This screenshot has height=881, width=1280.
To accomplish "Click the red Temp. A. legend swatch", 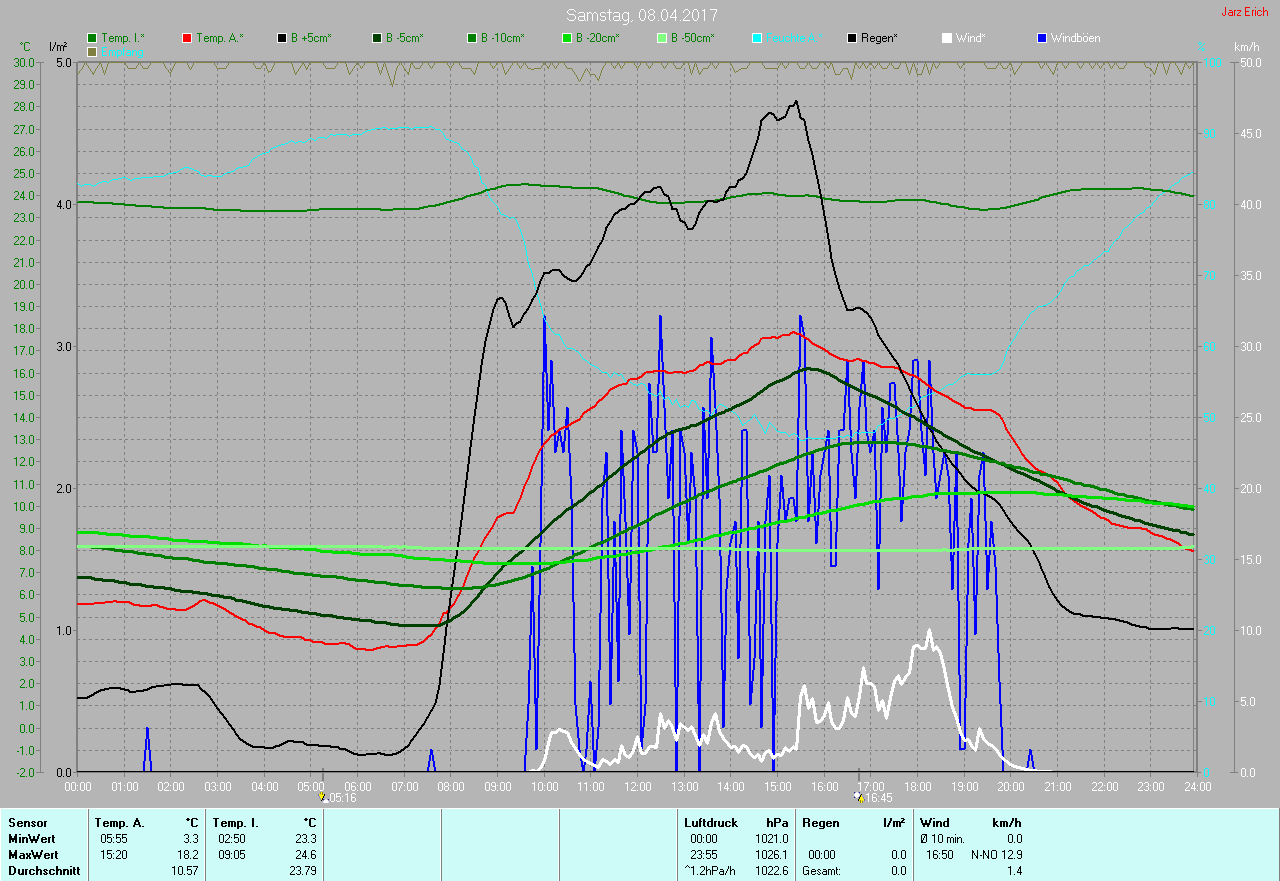I will tap(187, 38).
